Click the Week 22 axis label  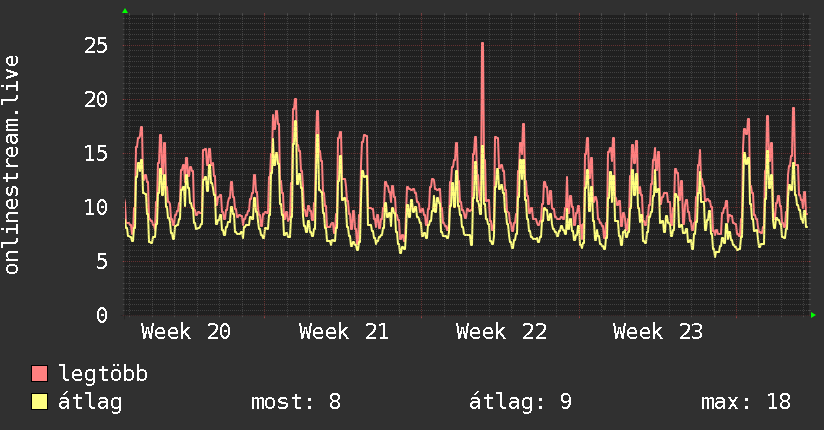click(x=501, y=332)
